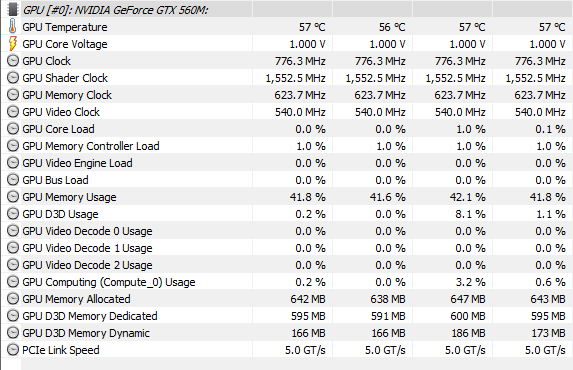
Task: Click the gauge icon beside GPU Core Load
Action: pos(13,129)
